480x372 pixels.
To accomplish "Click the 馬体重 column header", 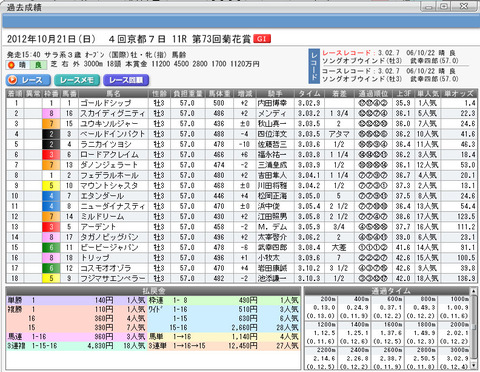I will click(x=219, y=94).
